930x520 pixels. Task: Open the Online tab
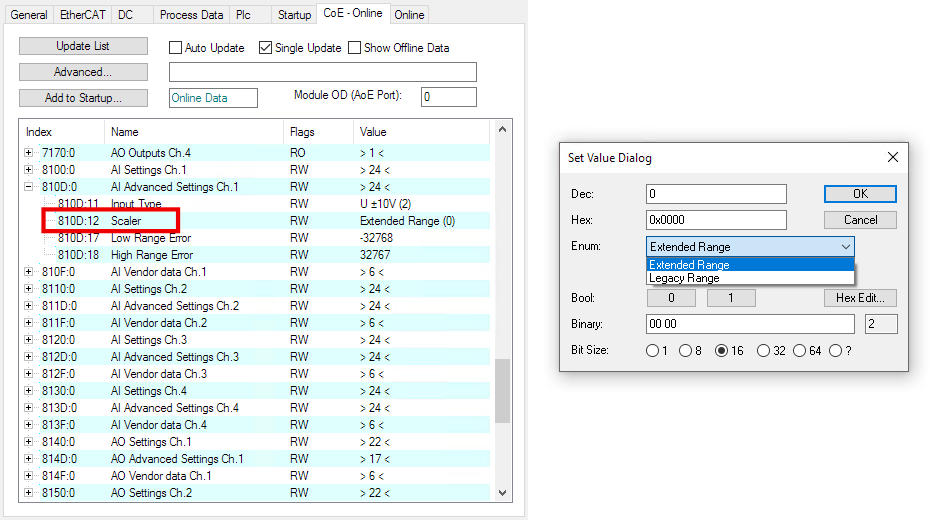409,15
